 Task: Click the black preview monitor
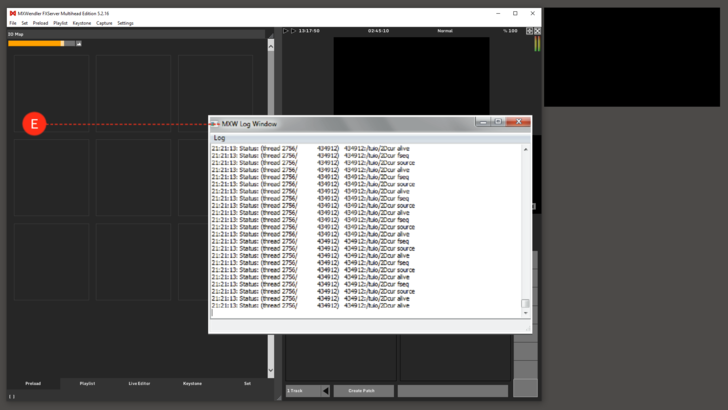pos(411,77)
